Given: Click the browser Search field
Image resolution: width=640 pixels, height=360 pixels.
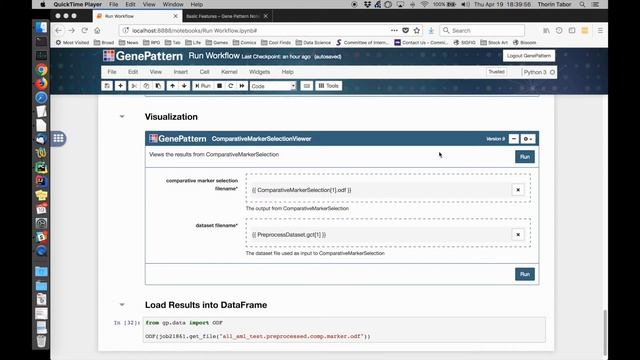Looking at the screenshot, I should (x=482, y=31).
